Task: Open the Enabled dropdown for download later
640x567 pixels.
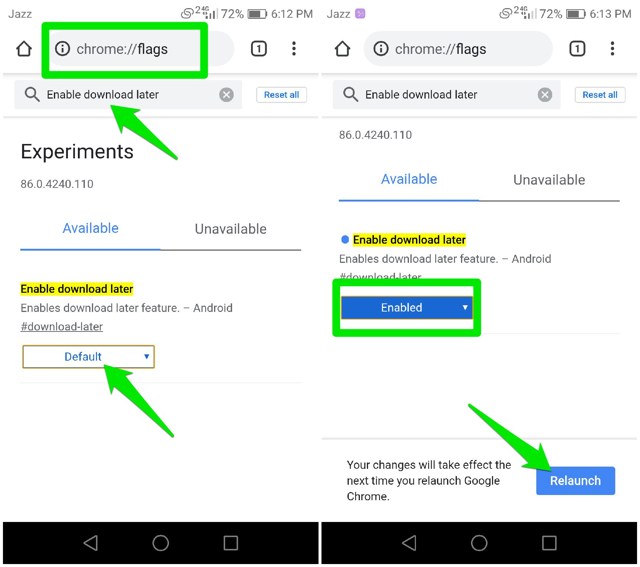Action: 407,308
